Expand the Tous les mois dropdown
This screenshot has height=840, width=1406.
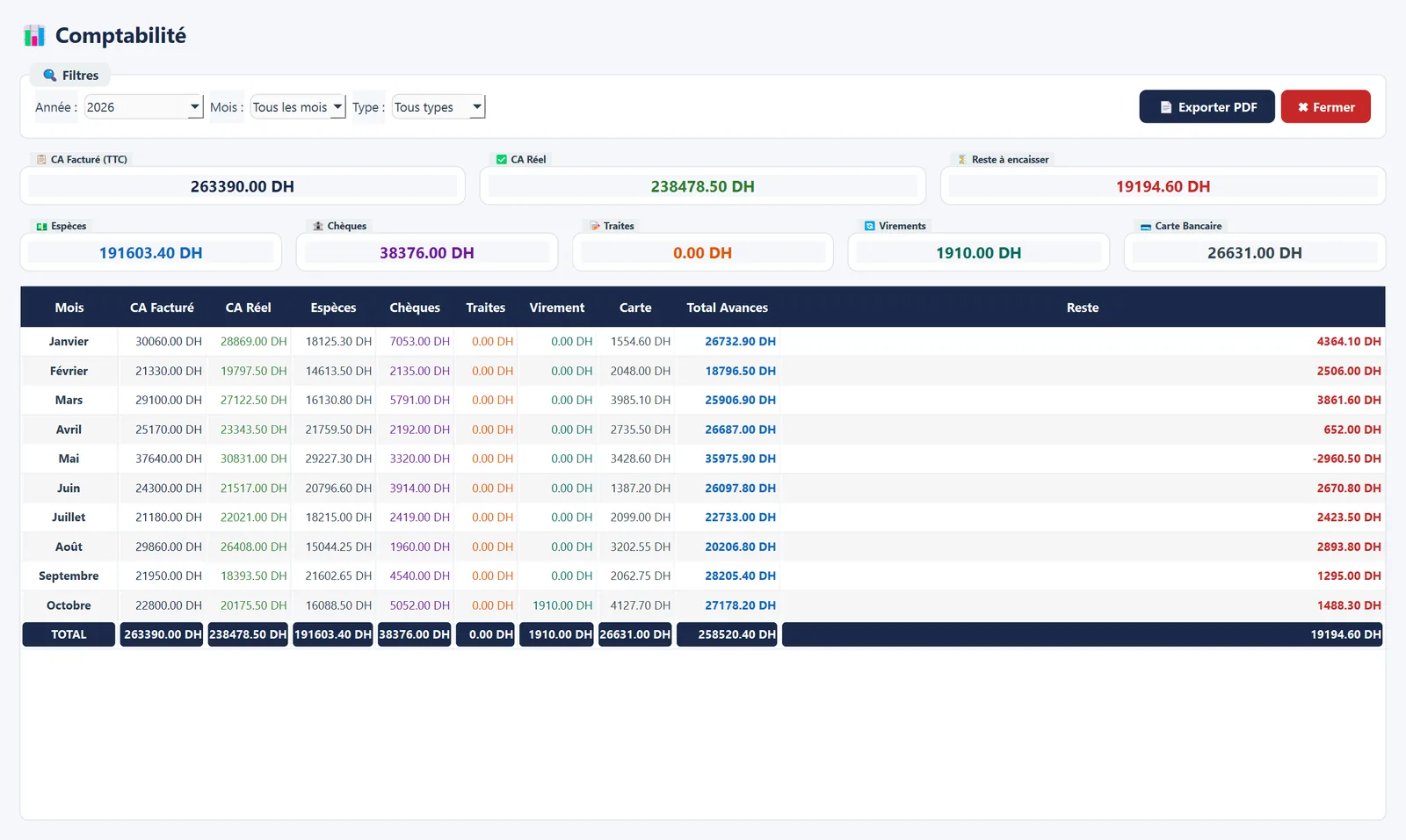(298, 107)
